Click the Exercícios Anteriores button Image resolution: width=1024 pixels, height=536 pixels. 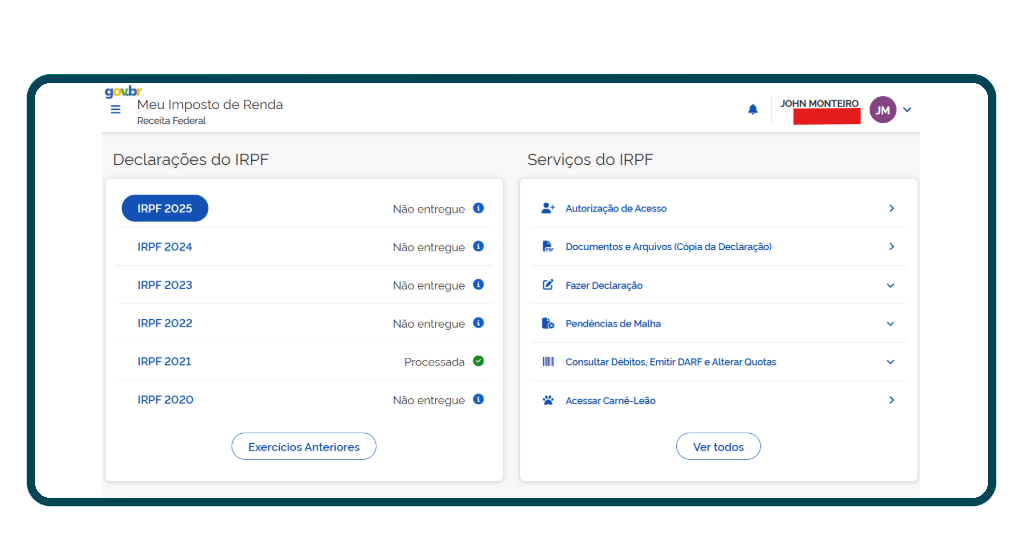(303, 447)
